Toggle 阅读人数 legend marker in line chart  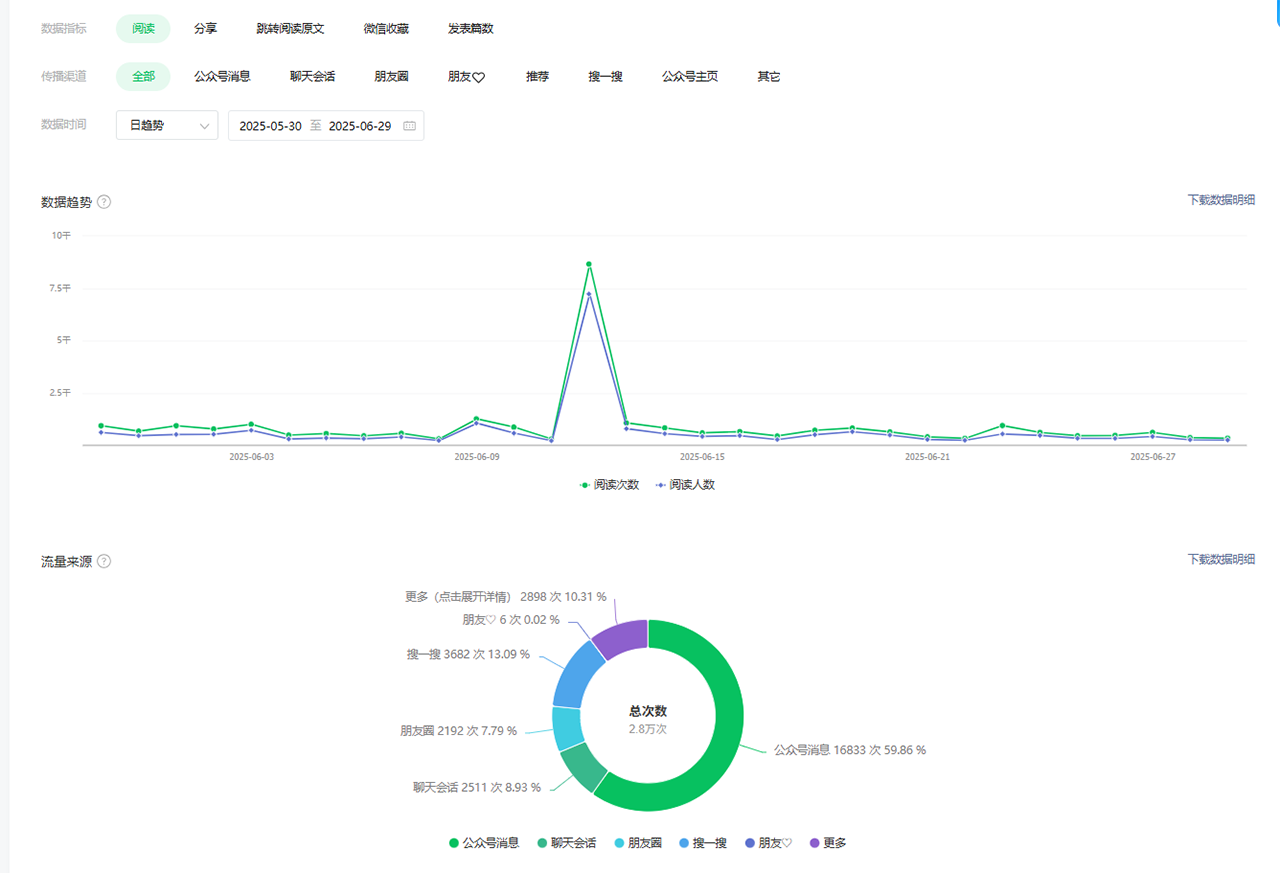[x=660, y=485]
